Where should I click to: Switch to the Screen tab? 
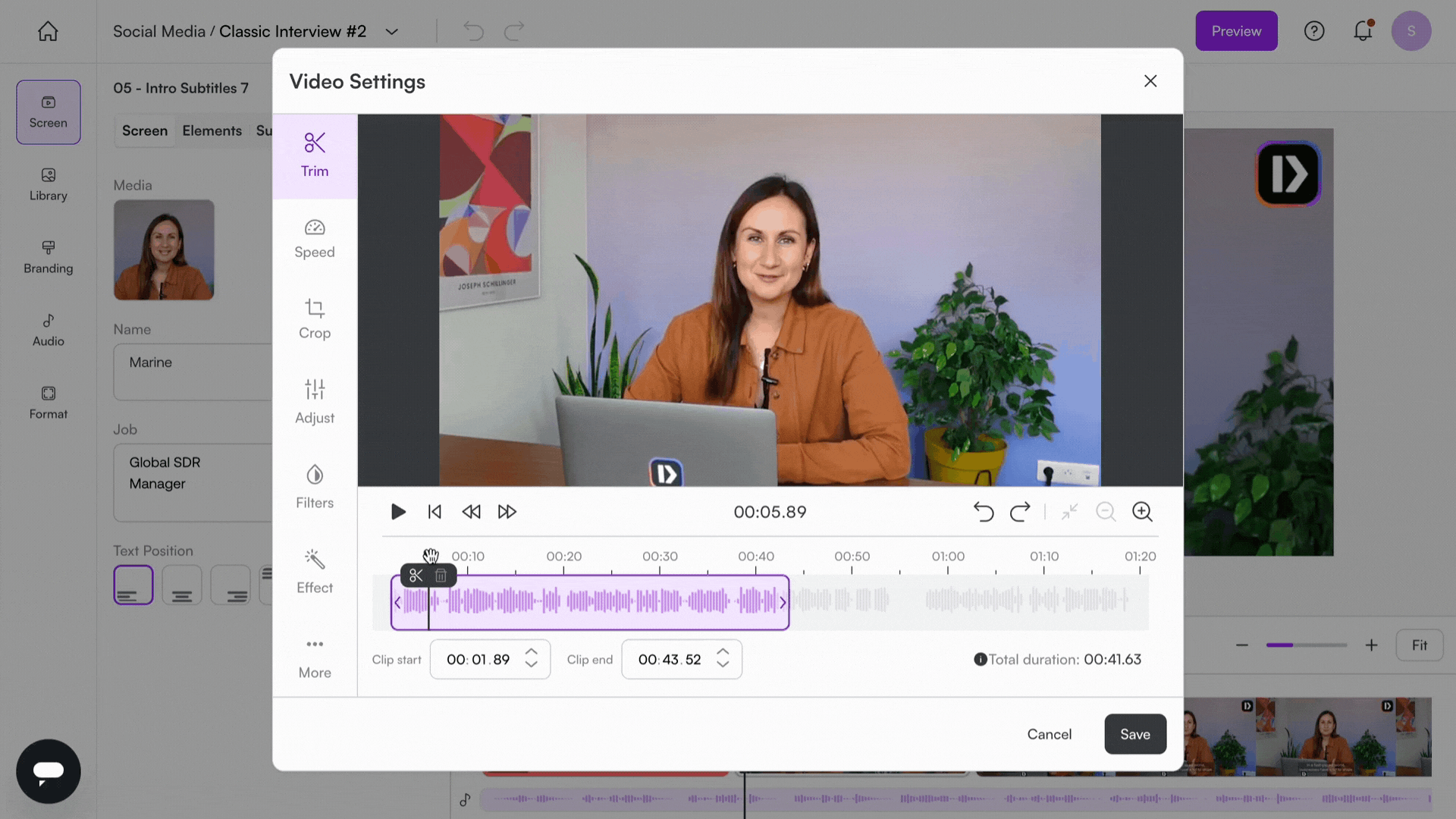145,130
